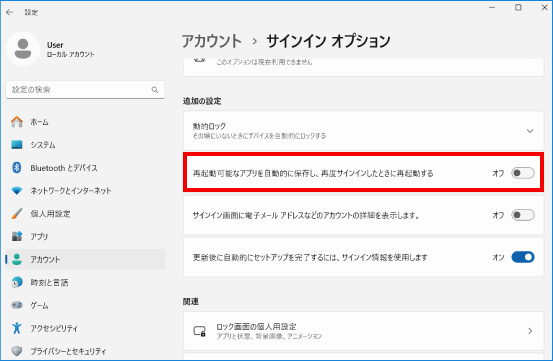The width and height of the screenshot is (553, 361).
Task: Open アクセシビリティ settings
Action: (85, 328)
